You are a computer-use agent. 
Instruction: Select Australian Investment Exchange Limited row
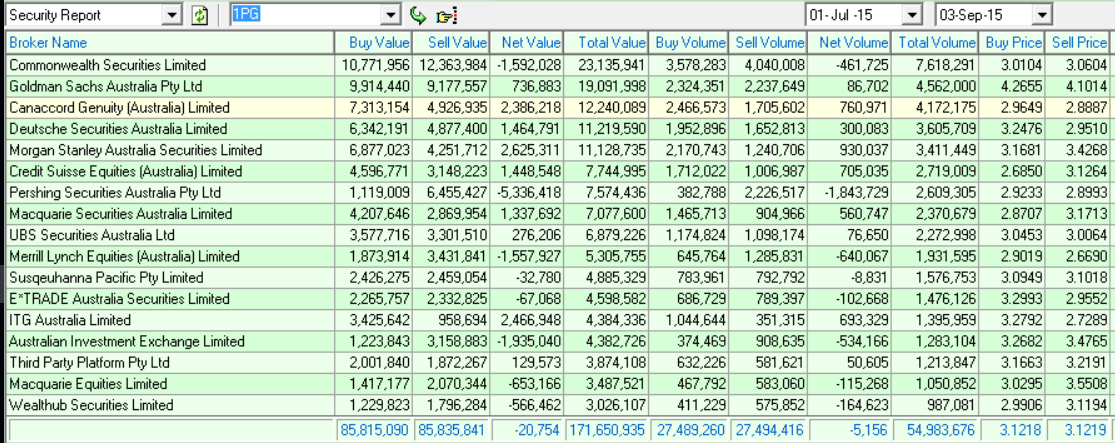coord(558,341)
